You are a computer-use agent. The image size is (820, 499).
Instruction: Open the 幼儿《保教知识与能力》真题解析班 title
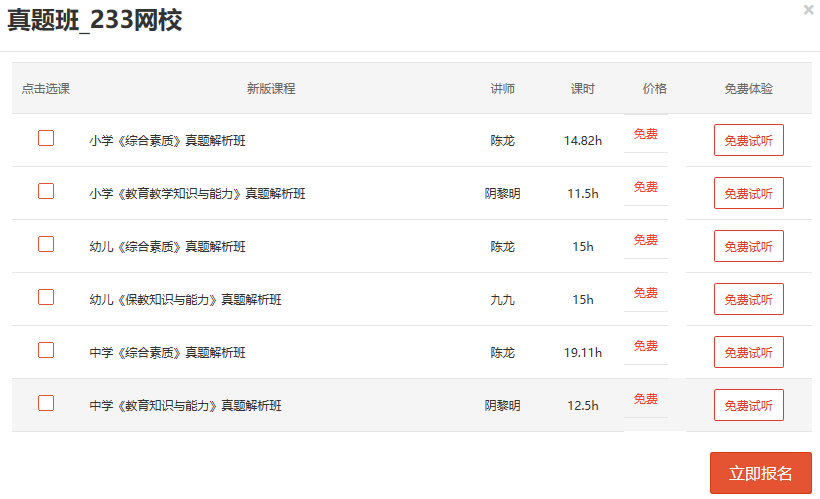click(185, 299)
